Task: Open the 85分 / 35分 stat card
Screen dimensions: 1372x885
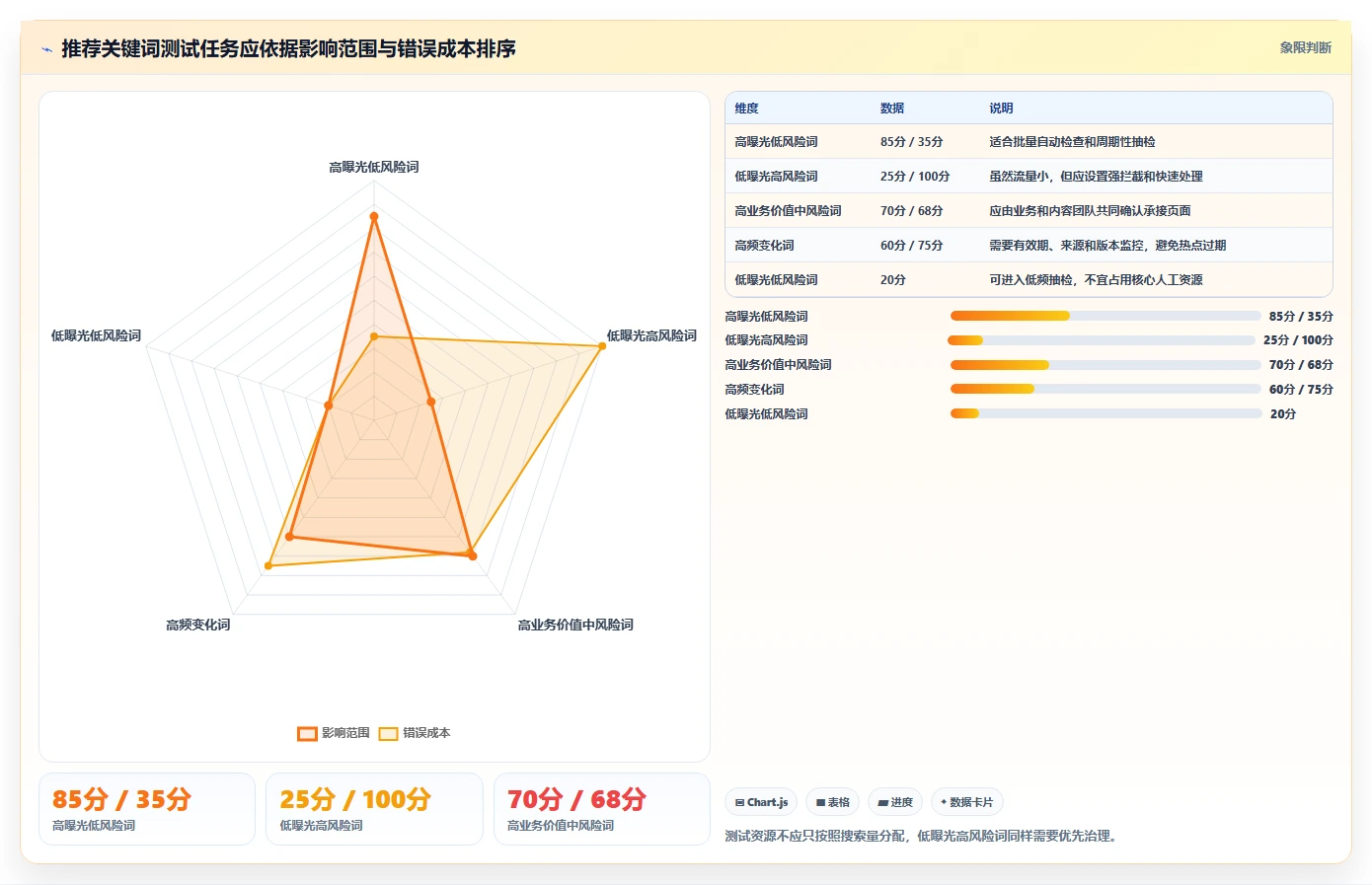Action: [x=147, y=809]
